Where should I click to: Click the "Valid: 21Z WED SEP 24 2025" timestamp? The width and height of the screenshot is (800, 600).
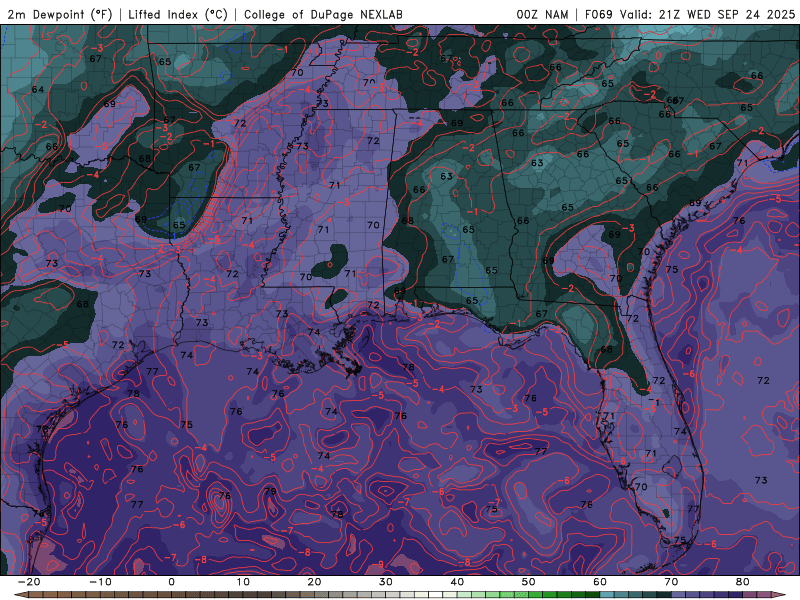pos(707,14)
